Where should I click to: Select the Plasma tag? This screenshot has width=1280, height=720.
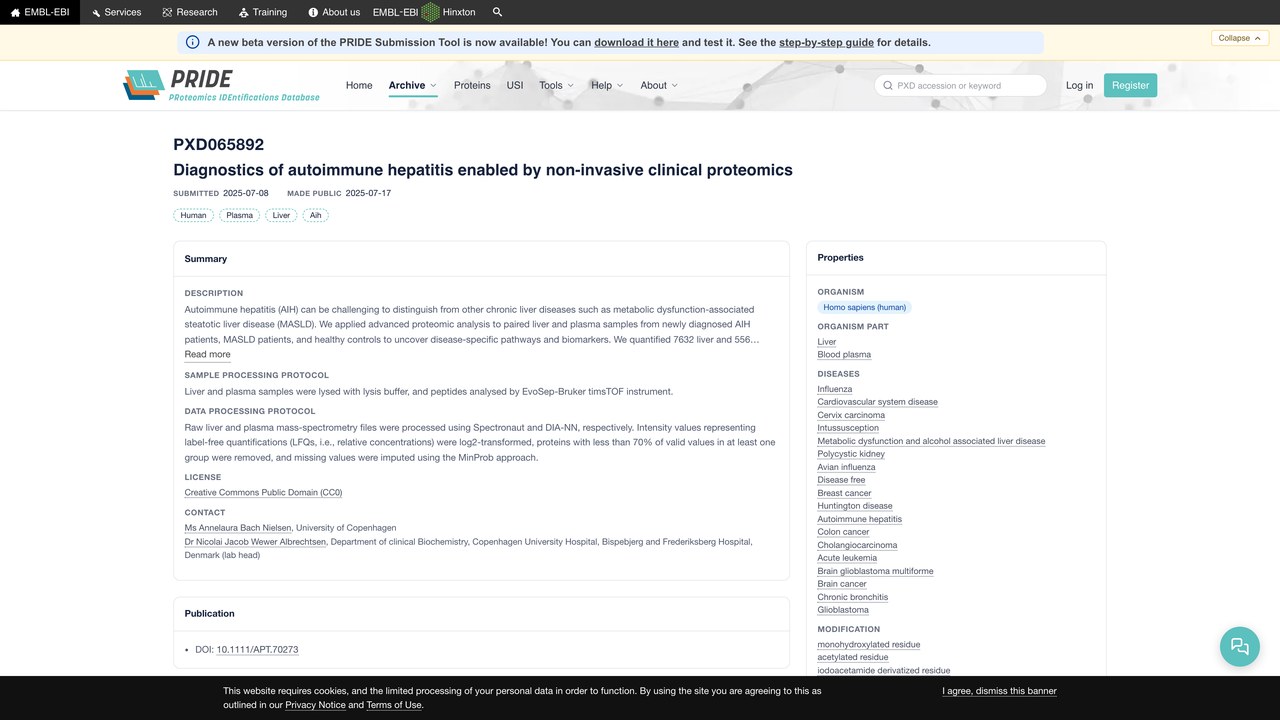pyautogui.click(x=240, y=215)
